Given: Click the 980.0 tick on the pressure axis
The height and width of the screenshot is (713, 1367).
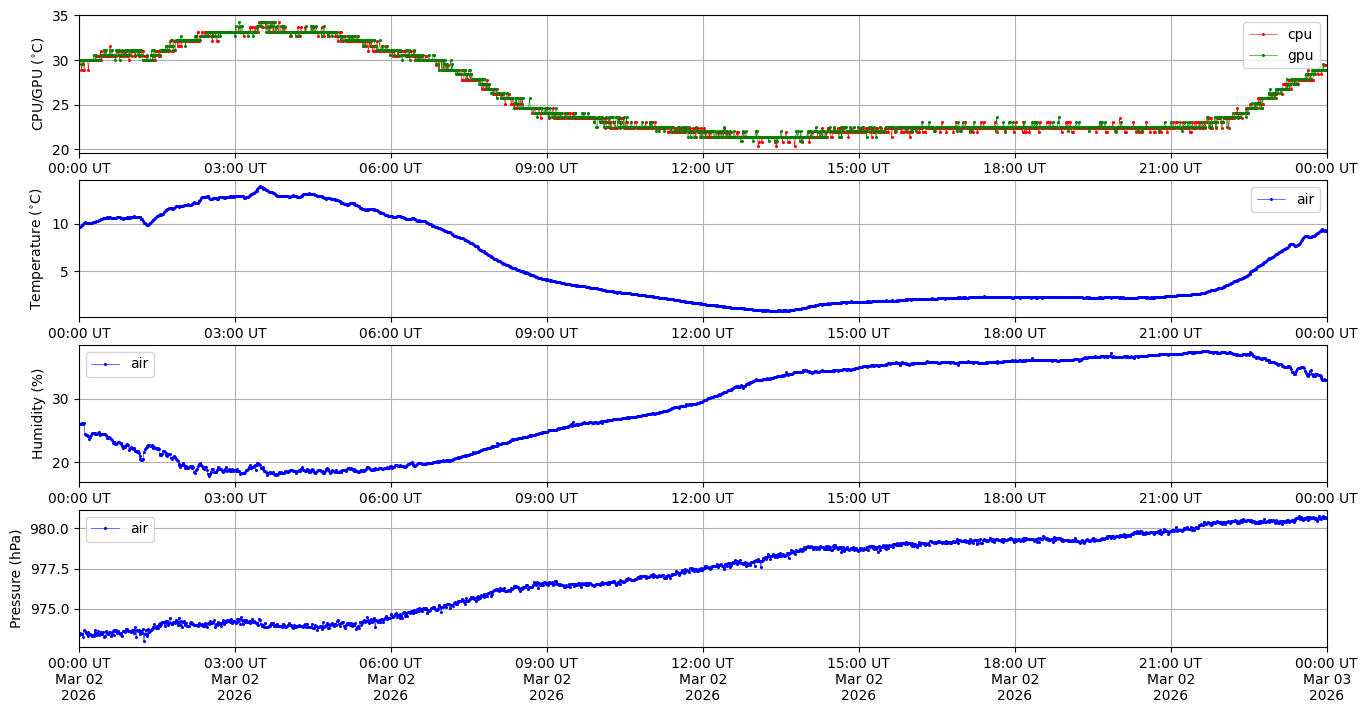Looking at the screenshot, I should click(x=51, y=529).
